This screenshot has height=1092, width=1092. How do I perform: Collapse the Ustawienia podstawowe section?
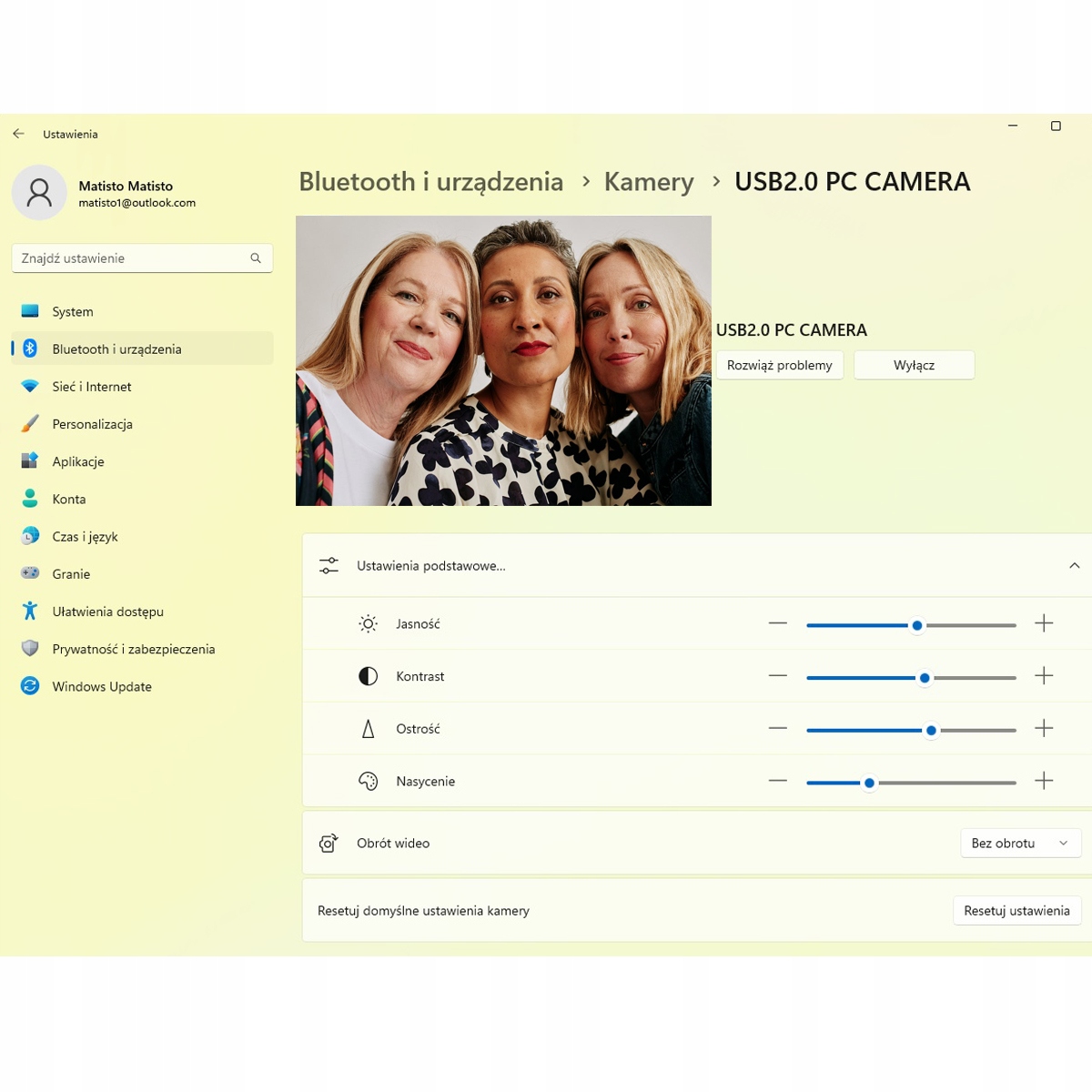pos(1074,566)
